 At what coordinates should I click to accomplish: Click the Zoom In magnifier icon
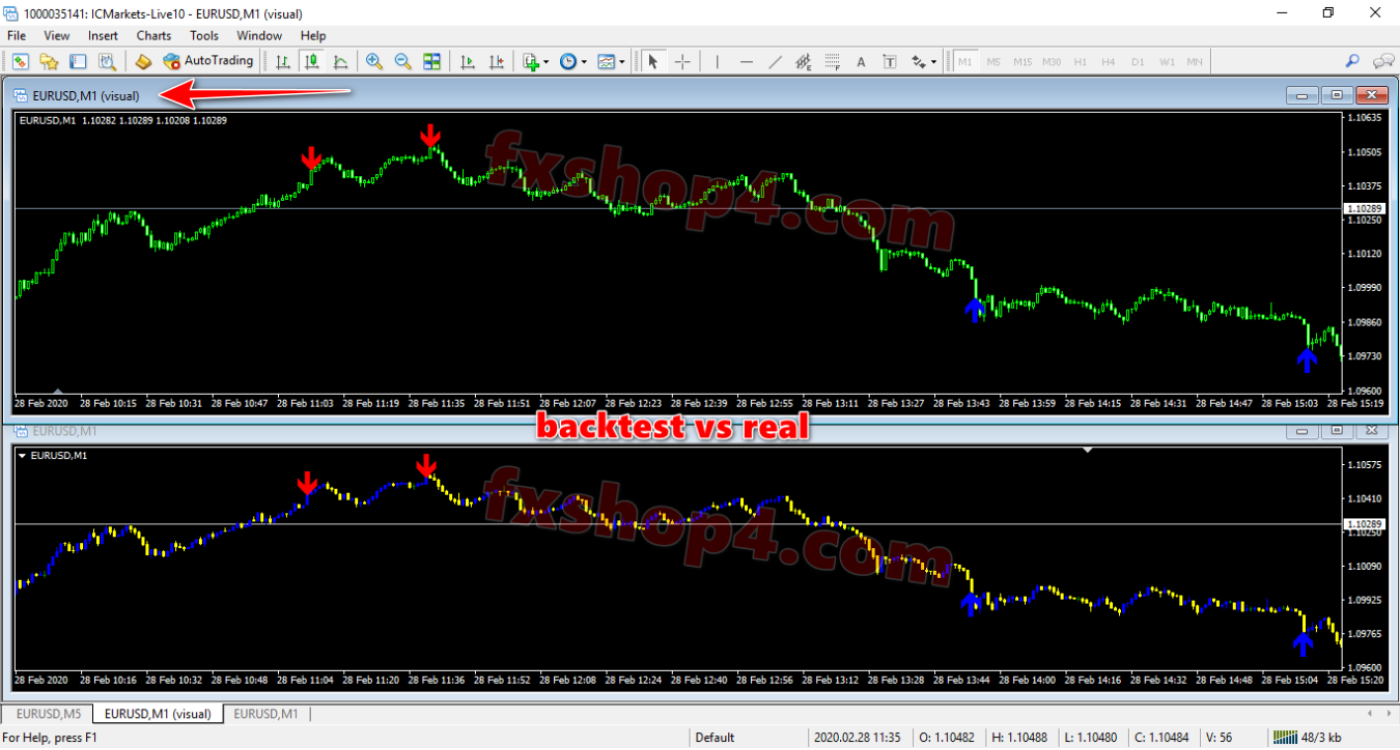click(374, 61)
